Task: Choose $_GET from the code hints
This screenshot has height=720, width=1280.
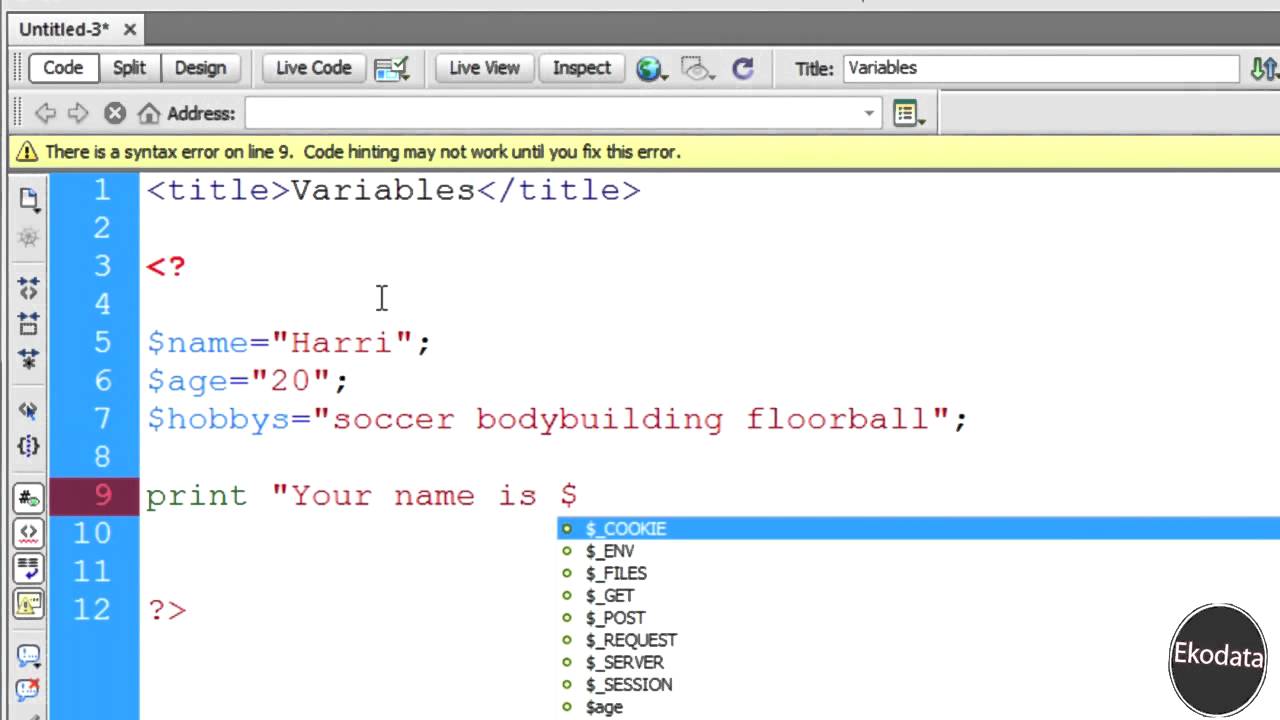Action: click(918, 595)
